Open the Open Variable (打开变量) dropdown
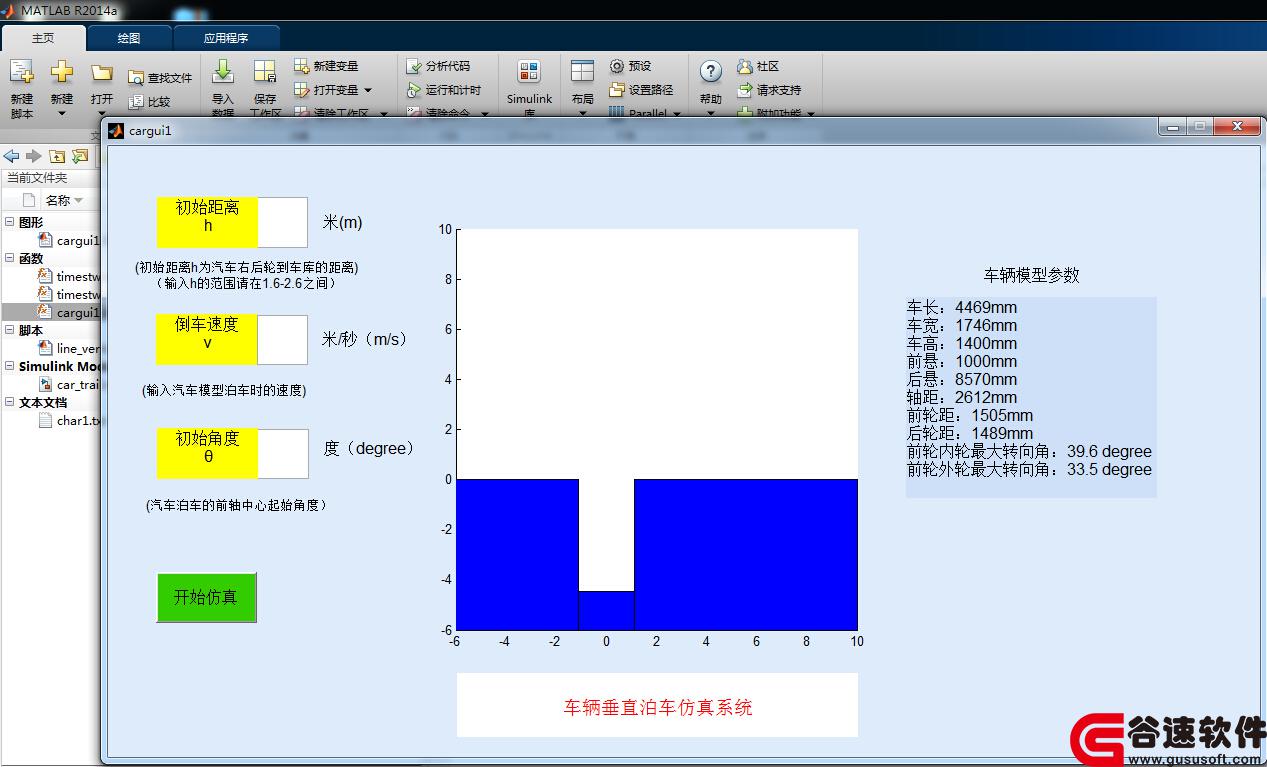This screenshot has height=767, width=1267. tap(368, 90)
